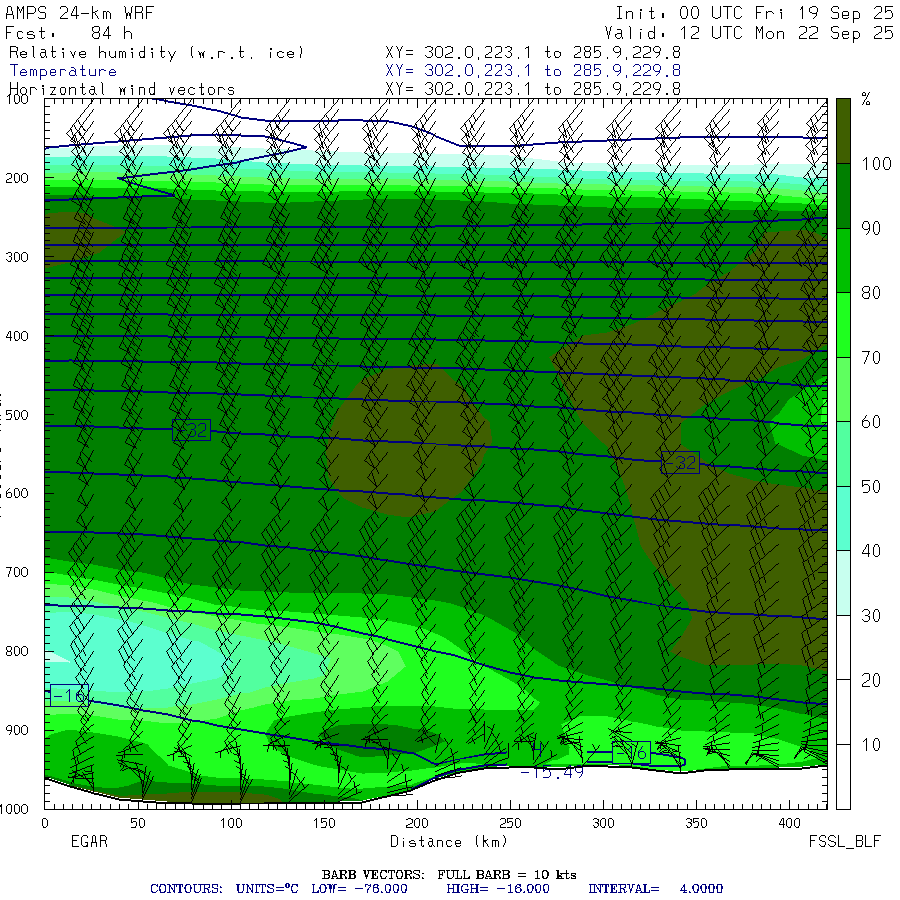Click the colorbar label 80

coord(871,293)
